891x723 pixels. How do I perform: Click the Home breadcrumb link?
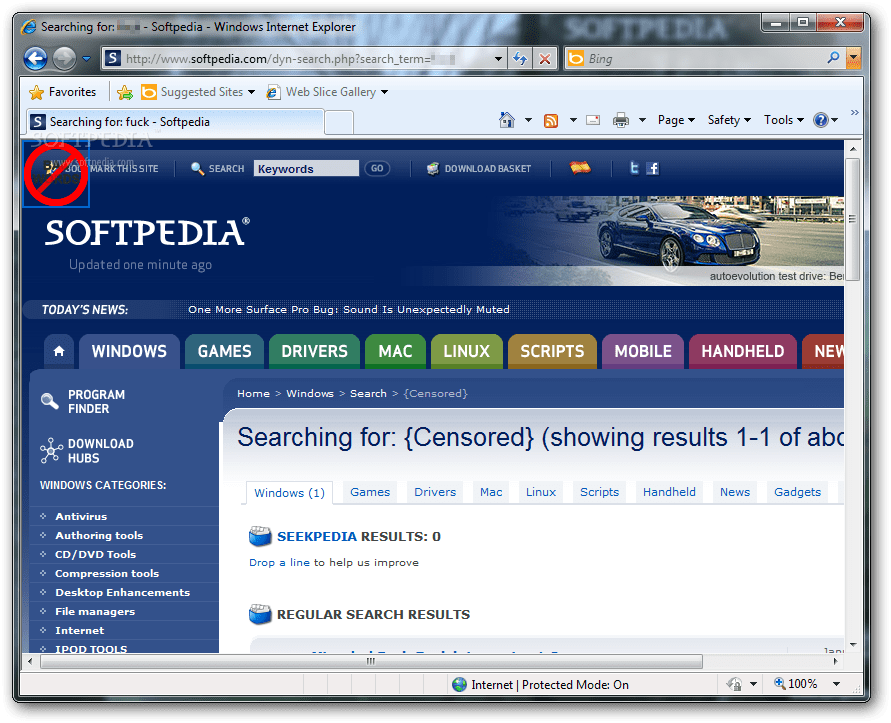pyautogui.click(x=253, y=393)
